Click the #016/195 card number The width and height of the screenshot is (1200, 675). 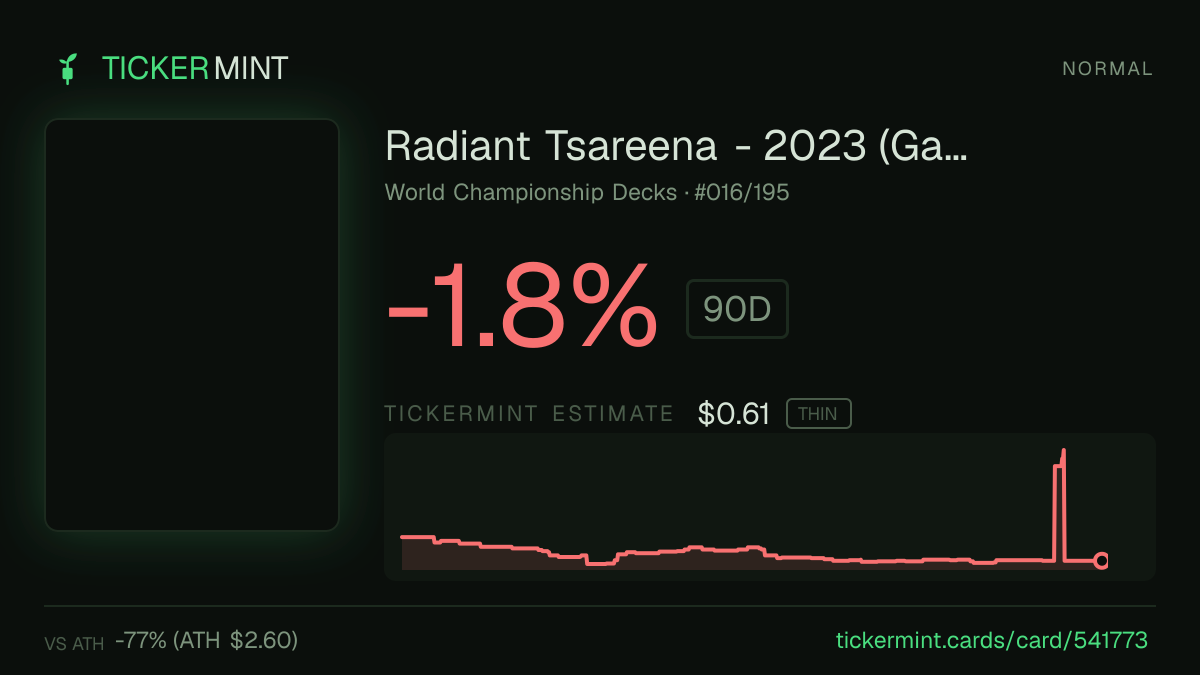[x=742, y=192]
